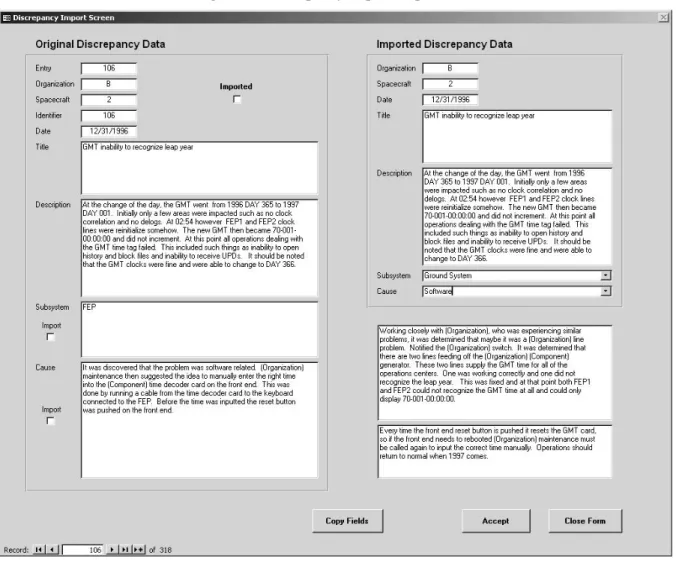Click the original Subsystem box containing FEP
The image size is (676, 564).
[x=200, y=329]
